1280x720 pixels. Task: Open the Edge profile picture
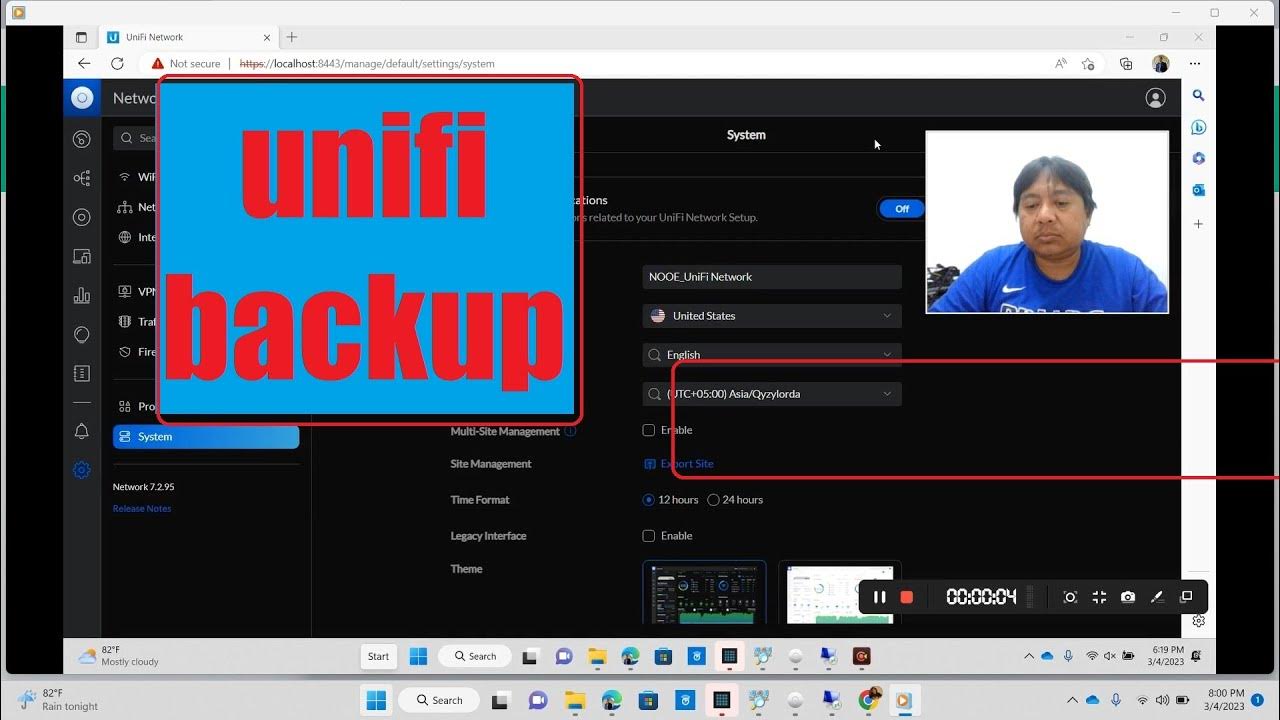[1160, 63]
